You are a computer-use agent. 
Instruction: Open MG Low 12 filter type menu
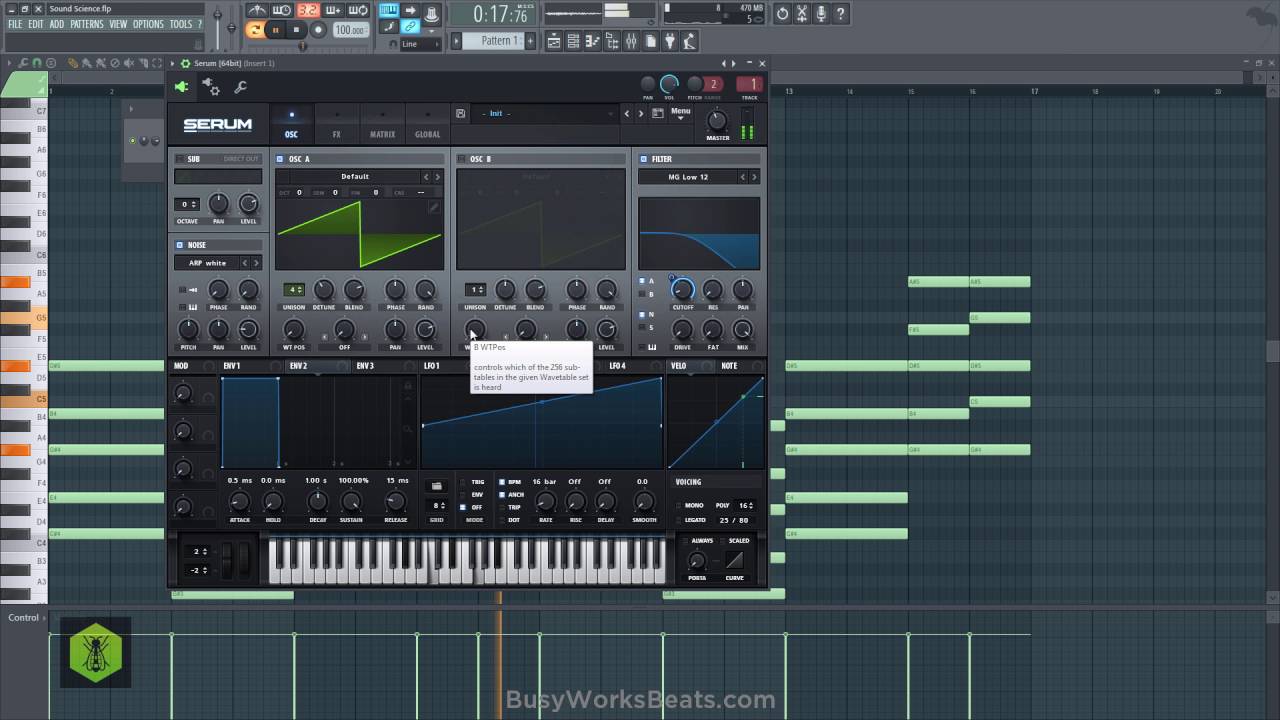point(688,177)
